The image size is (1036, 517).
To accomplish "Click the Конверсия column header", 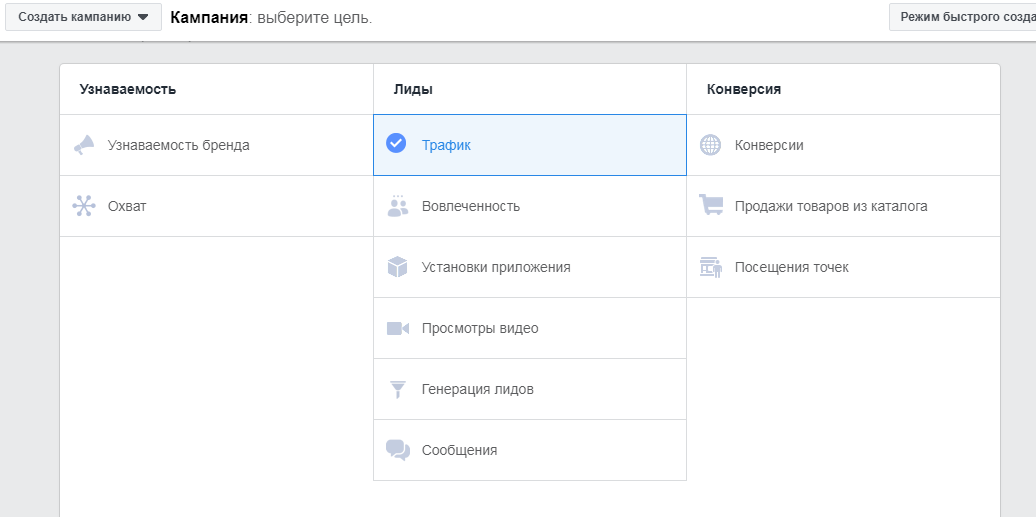I will click(x=743, y=89).
